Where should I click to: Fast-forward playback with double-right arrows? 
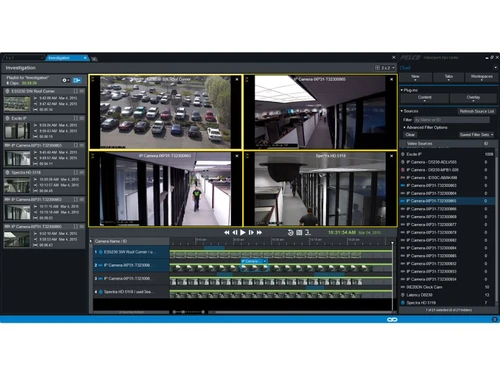[259, 232]
